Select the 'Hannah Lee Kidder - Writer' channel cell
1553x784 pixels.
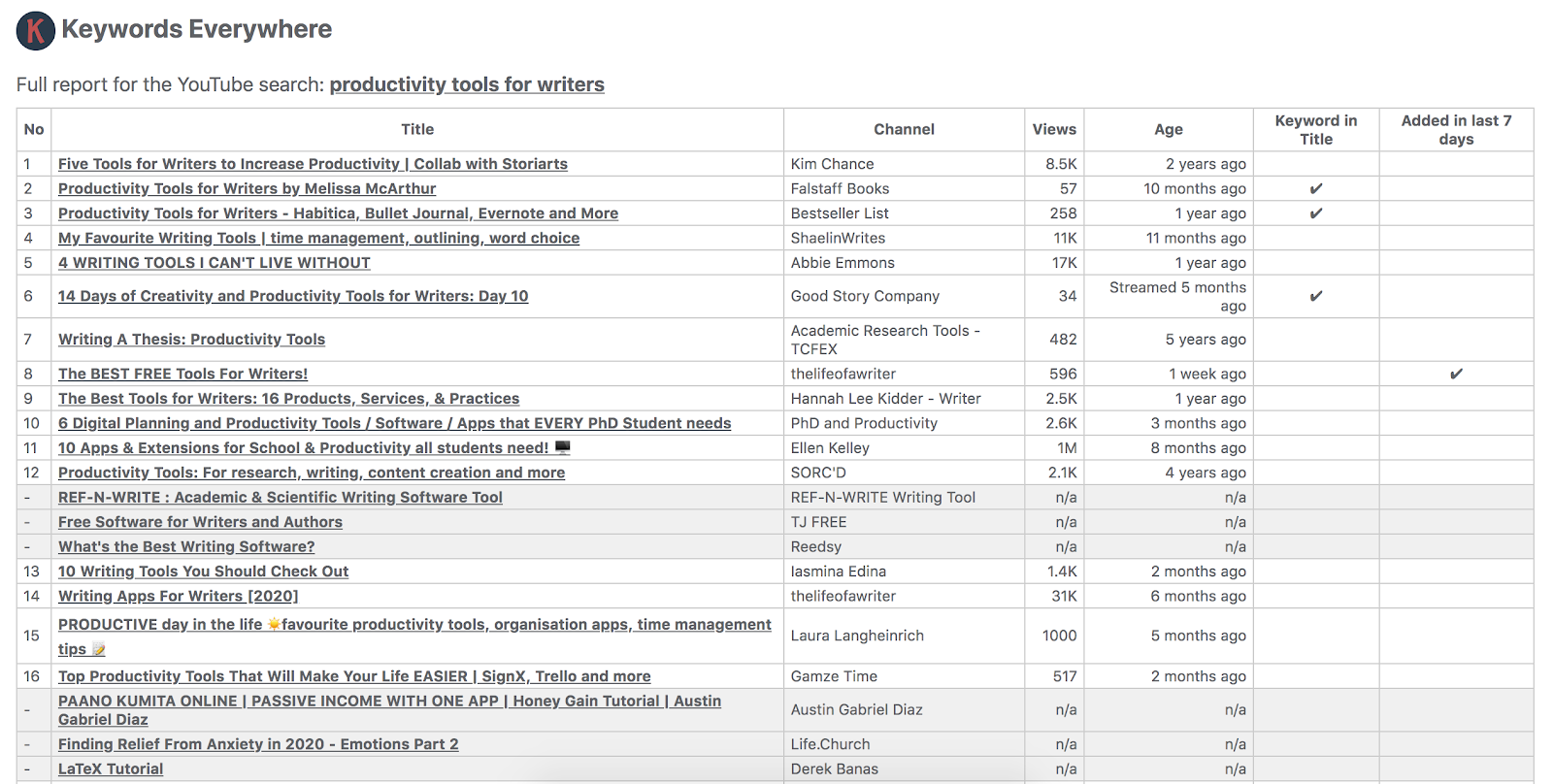(x=904, y=399)
